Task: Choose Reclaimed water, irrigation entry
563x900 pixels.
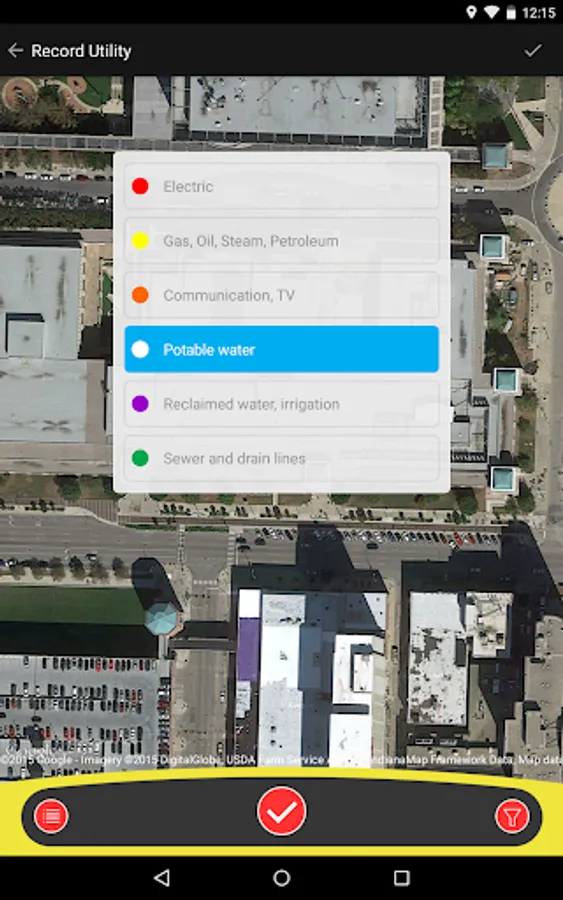Action: point(281,404)
